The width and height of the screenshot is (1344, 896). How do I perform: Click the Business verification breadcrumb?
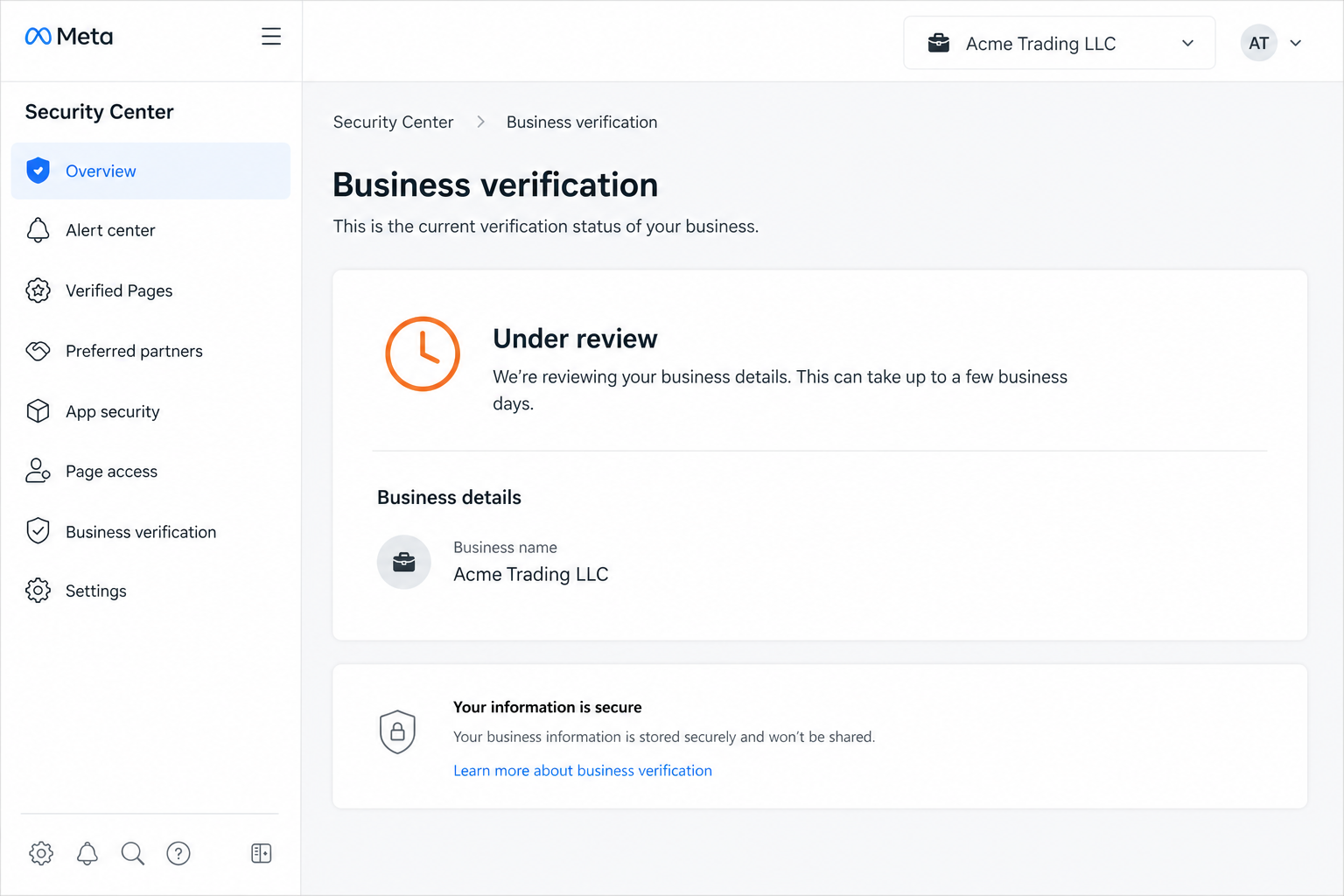click(582, 122)
